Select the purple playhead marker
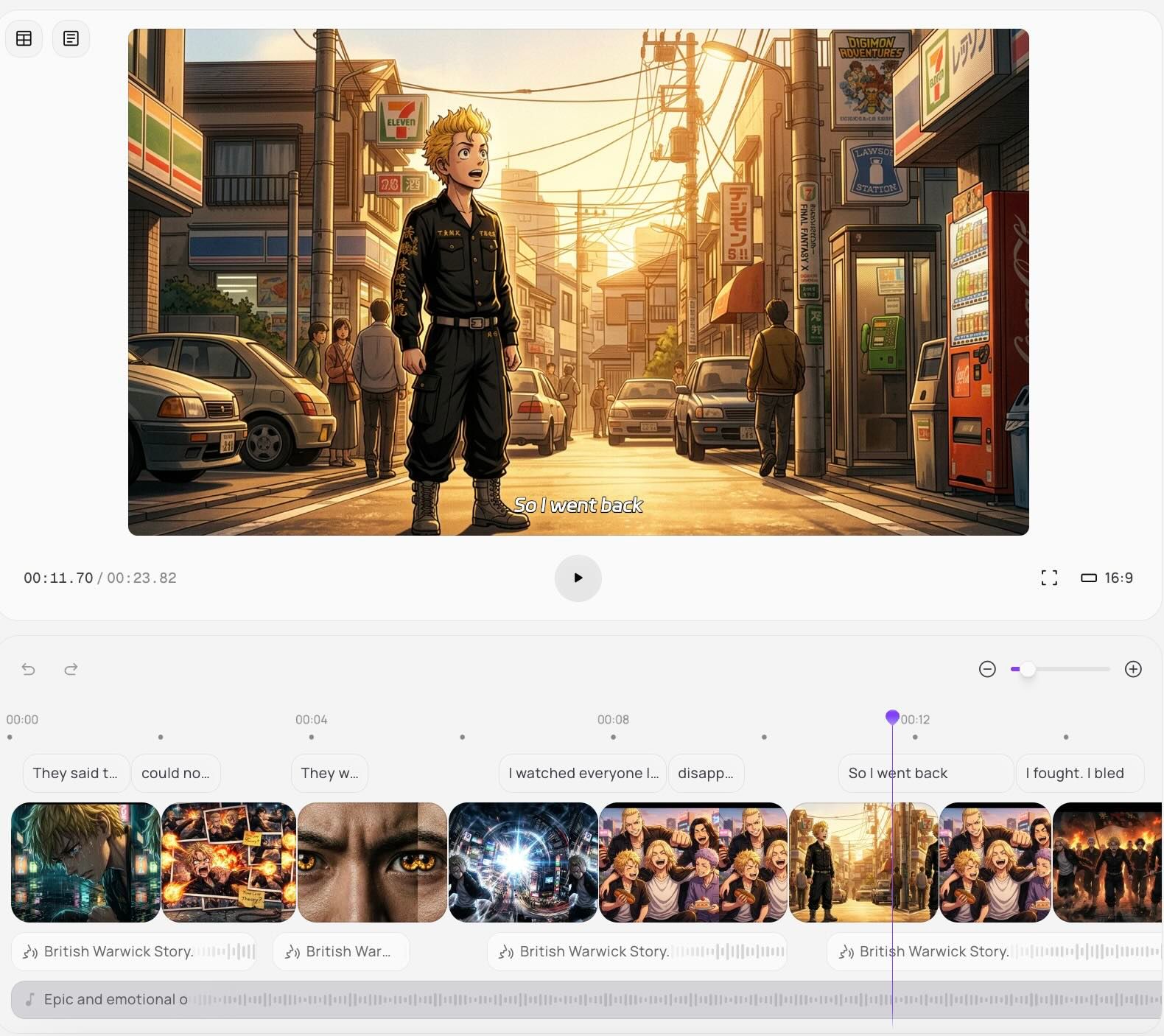This screenshot has width=1164, height=1036. 892,717
